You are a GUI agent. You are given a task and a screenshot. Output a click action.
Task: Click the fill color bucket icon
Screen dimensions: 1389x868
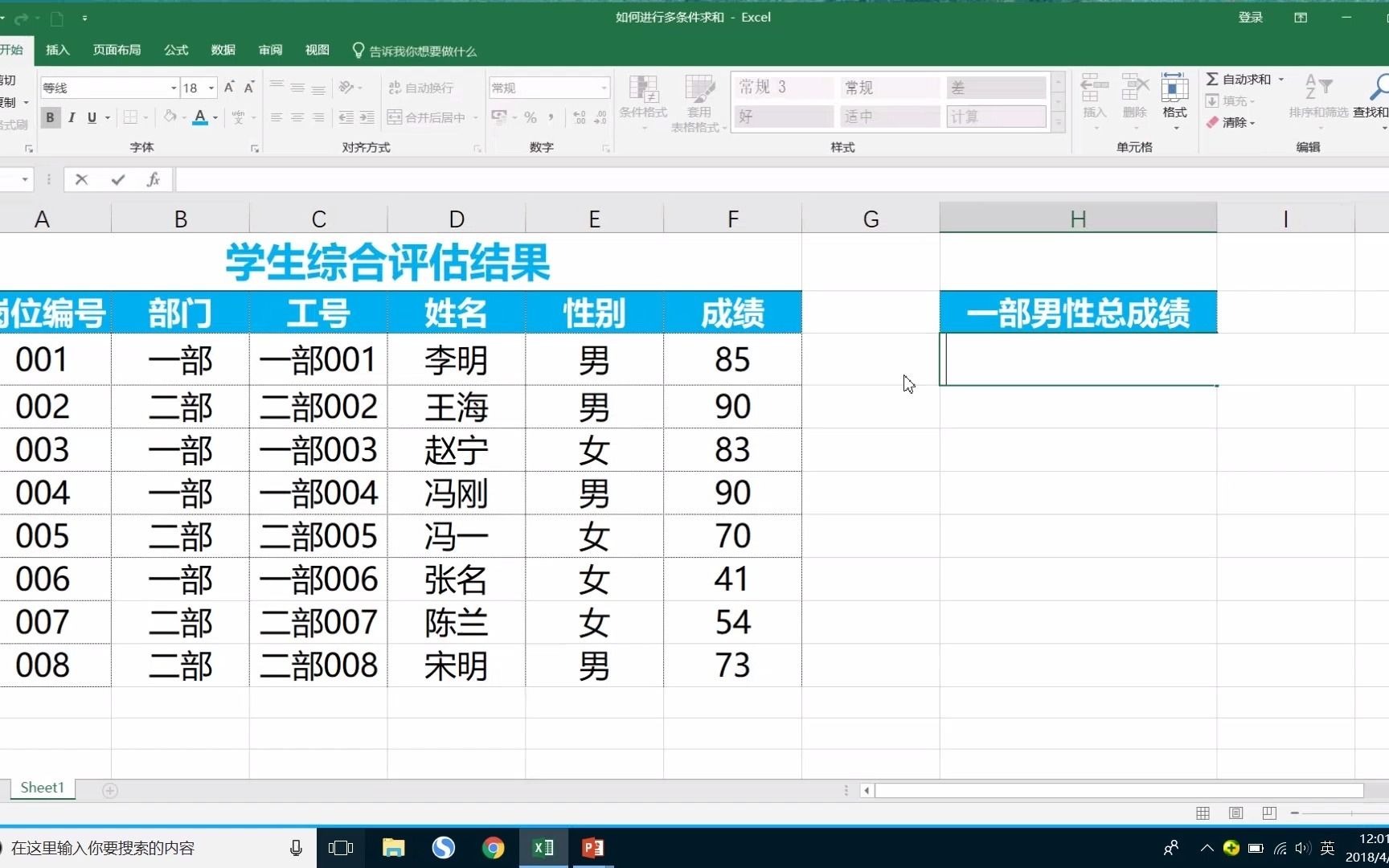click(170, 117)
